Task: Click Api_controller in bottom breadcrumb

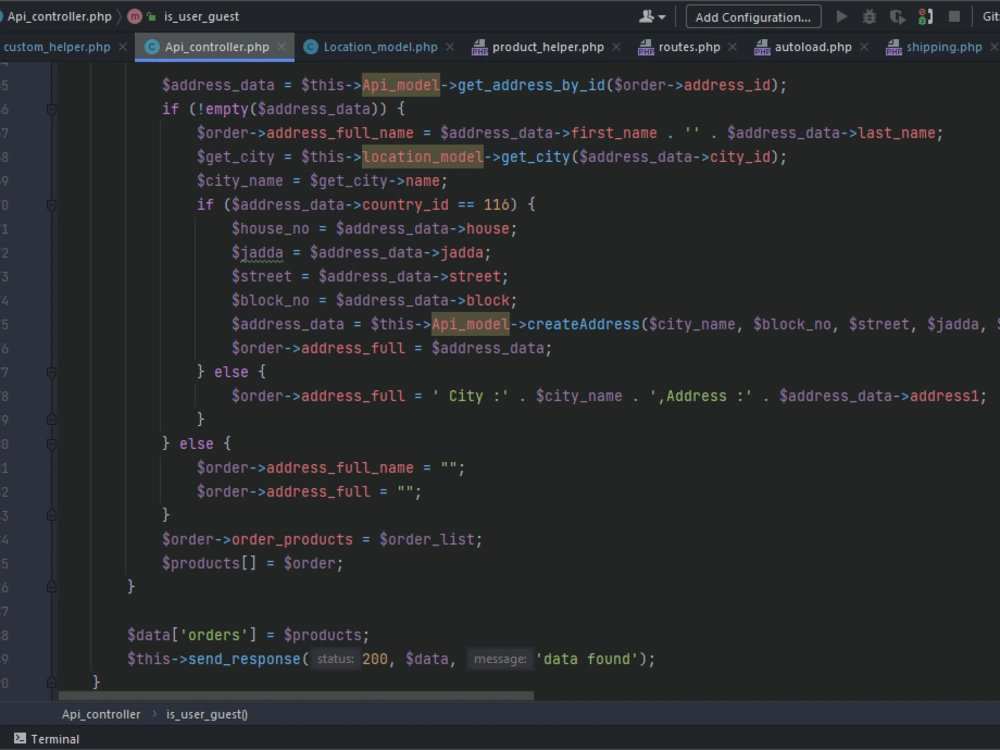Action: [x=101, y=714]
